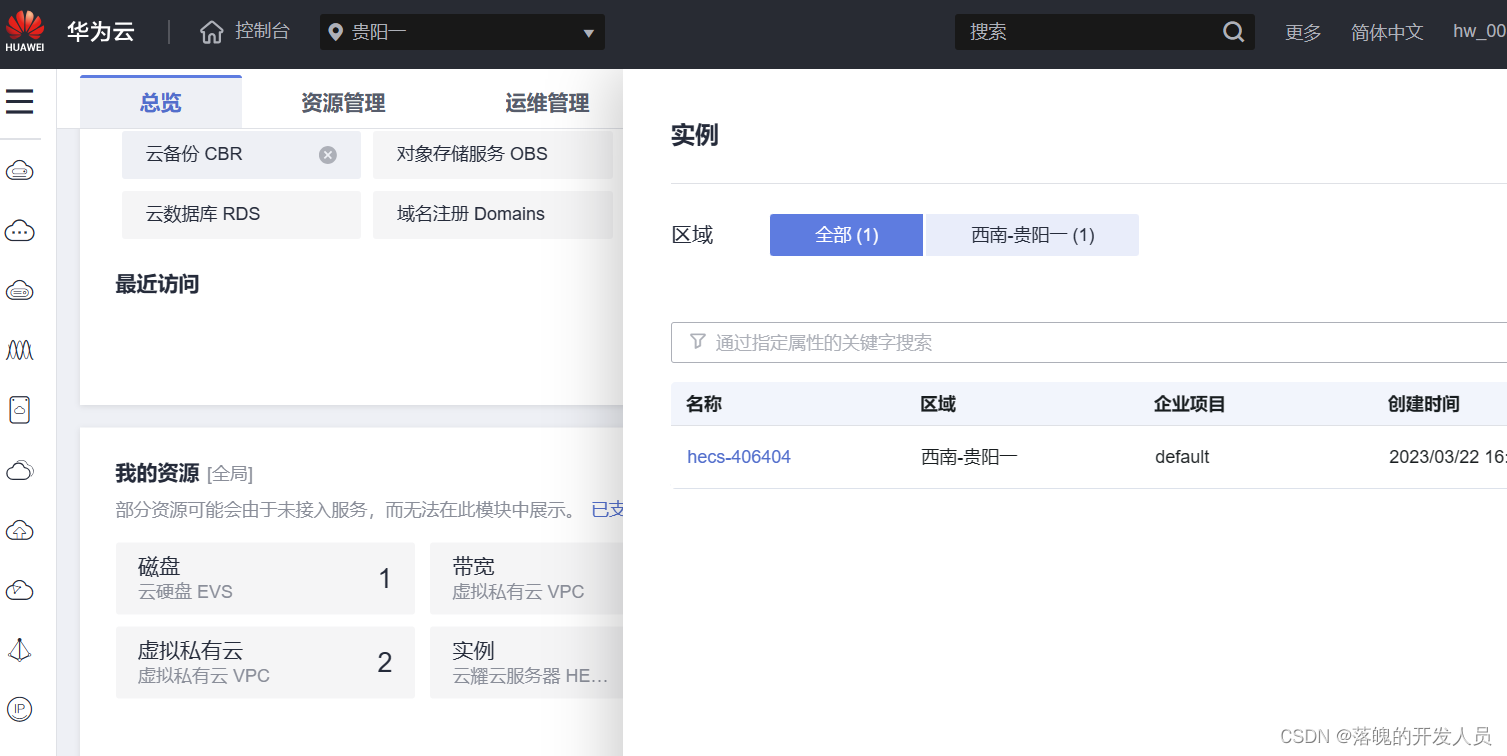Click the 实例 panel title

(x=695, y=135)
